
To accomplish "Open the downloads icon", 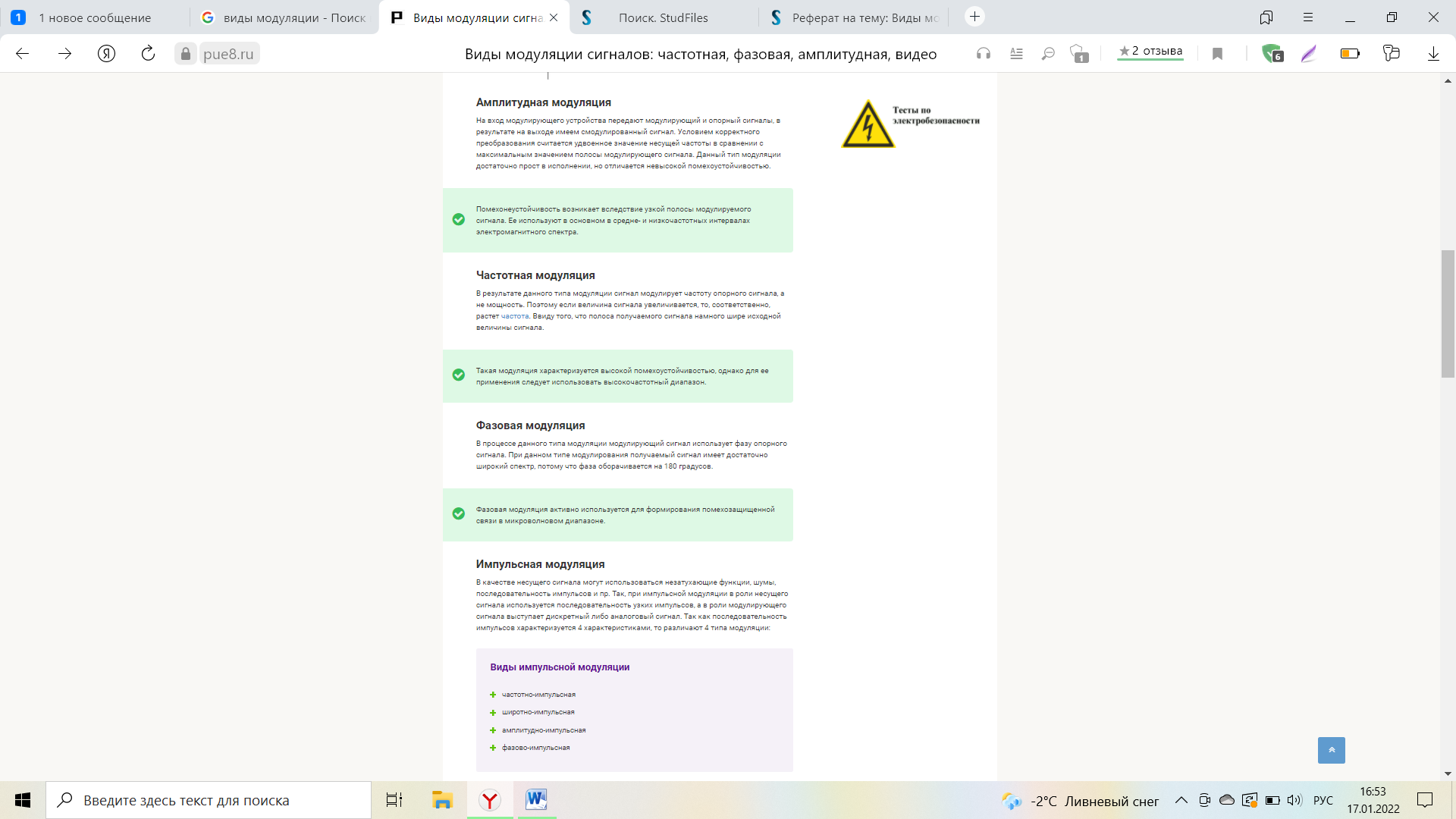I will tap(1433, 54).
